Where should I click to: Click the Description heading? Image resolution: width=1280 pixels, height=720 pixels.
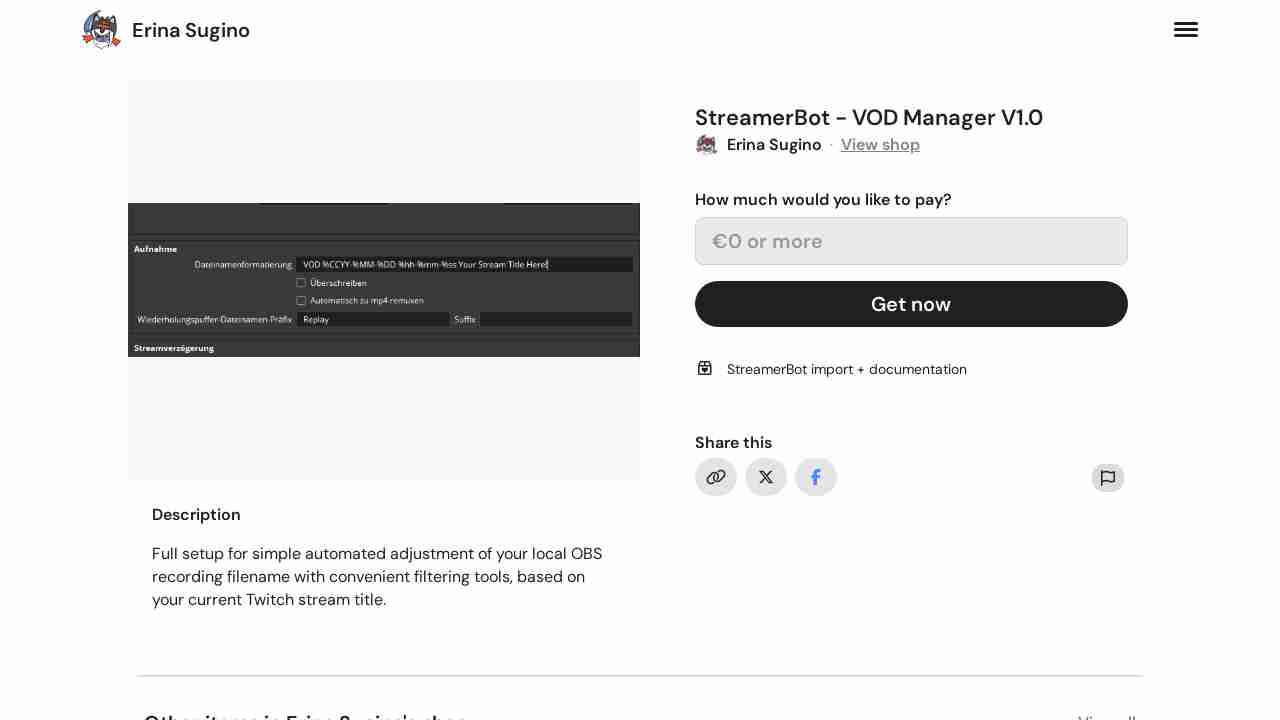tap(196, 515)
